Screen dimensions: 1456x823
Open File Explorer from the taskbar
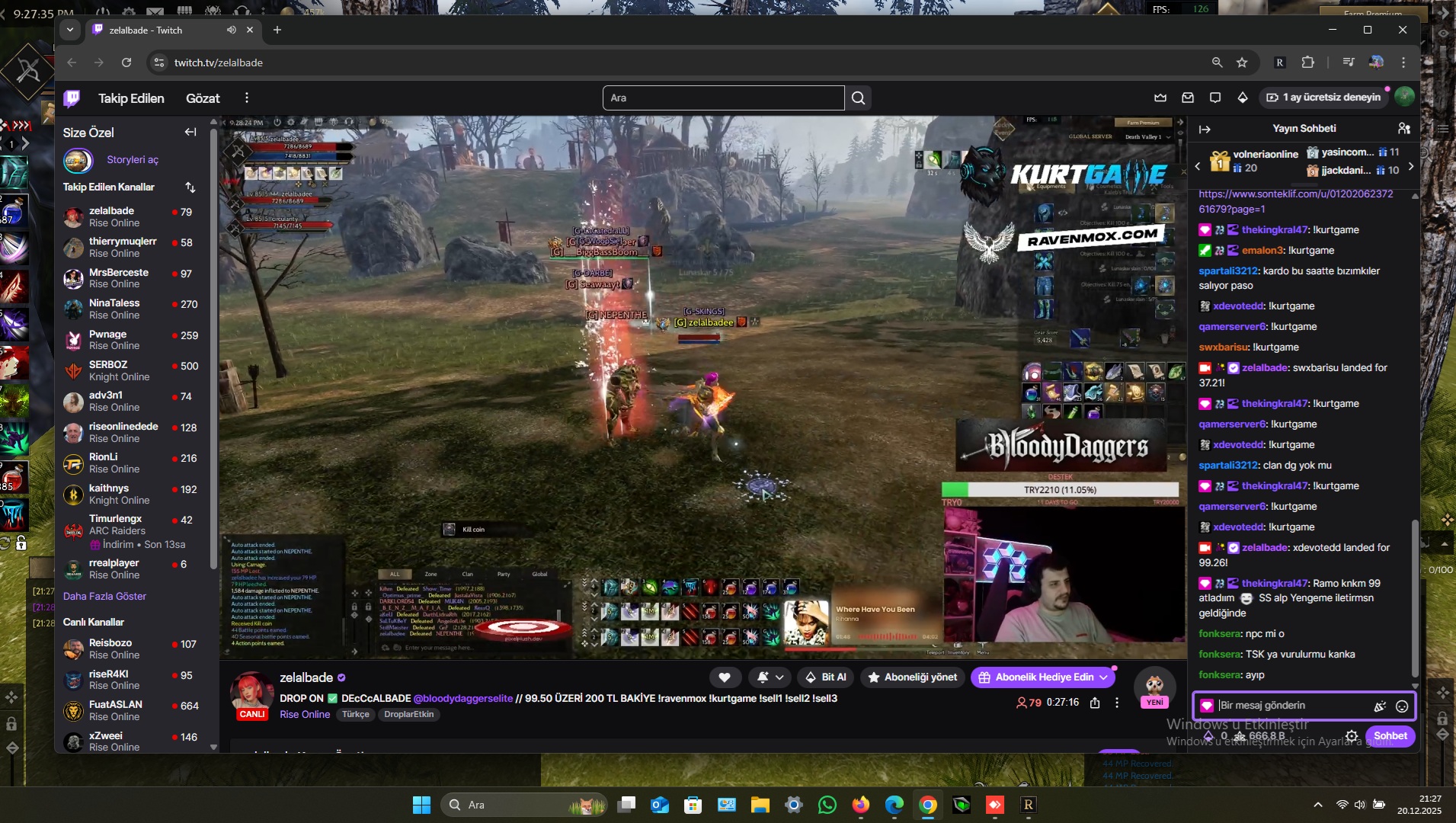point(760,805)
